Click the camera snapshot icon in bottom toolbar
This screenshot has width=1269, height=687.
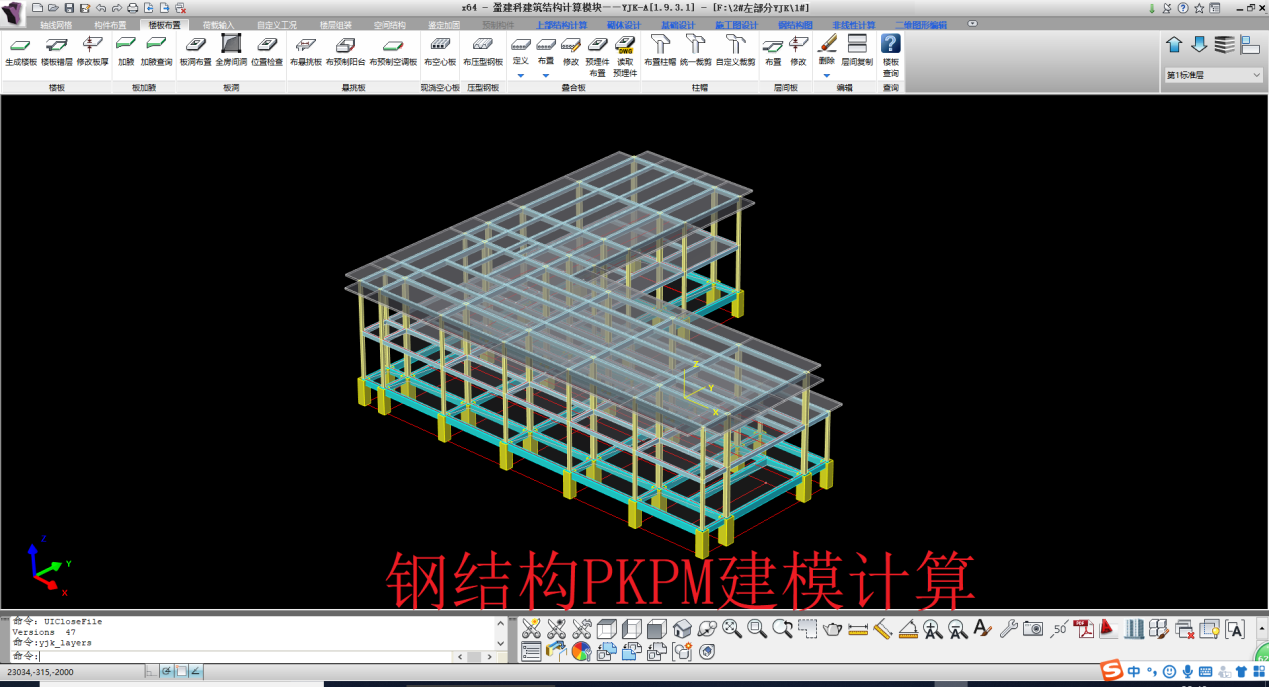(1033, 629)
